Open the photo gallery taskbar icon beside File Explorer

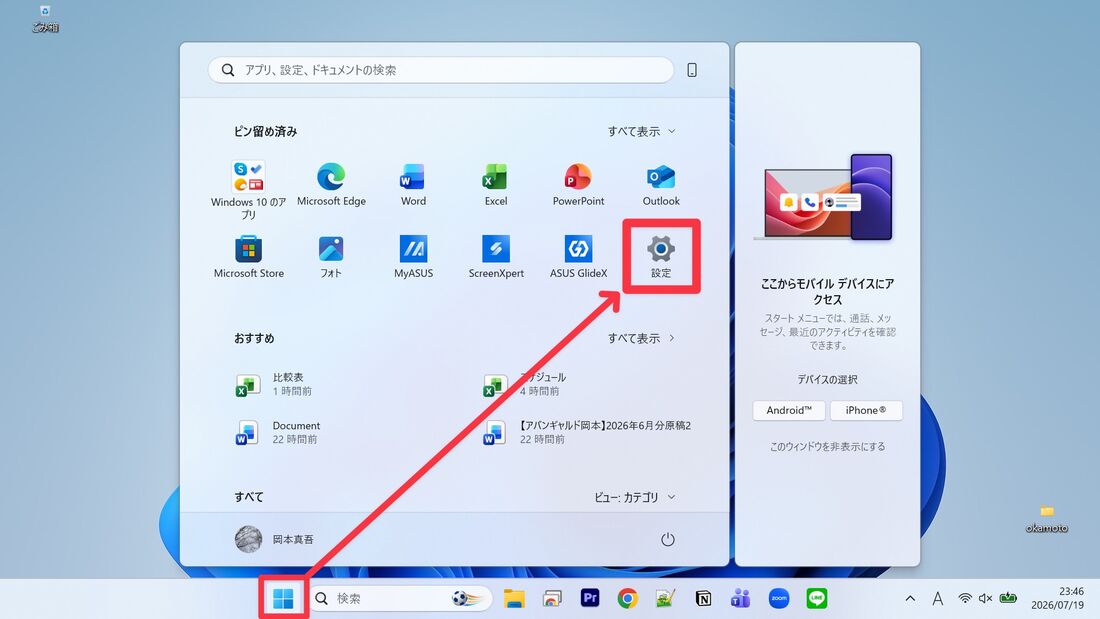click(x=552, y=599)
